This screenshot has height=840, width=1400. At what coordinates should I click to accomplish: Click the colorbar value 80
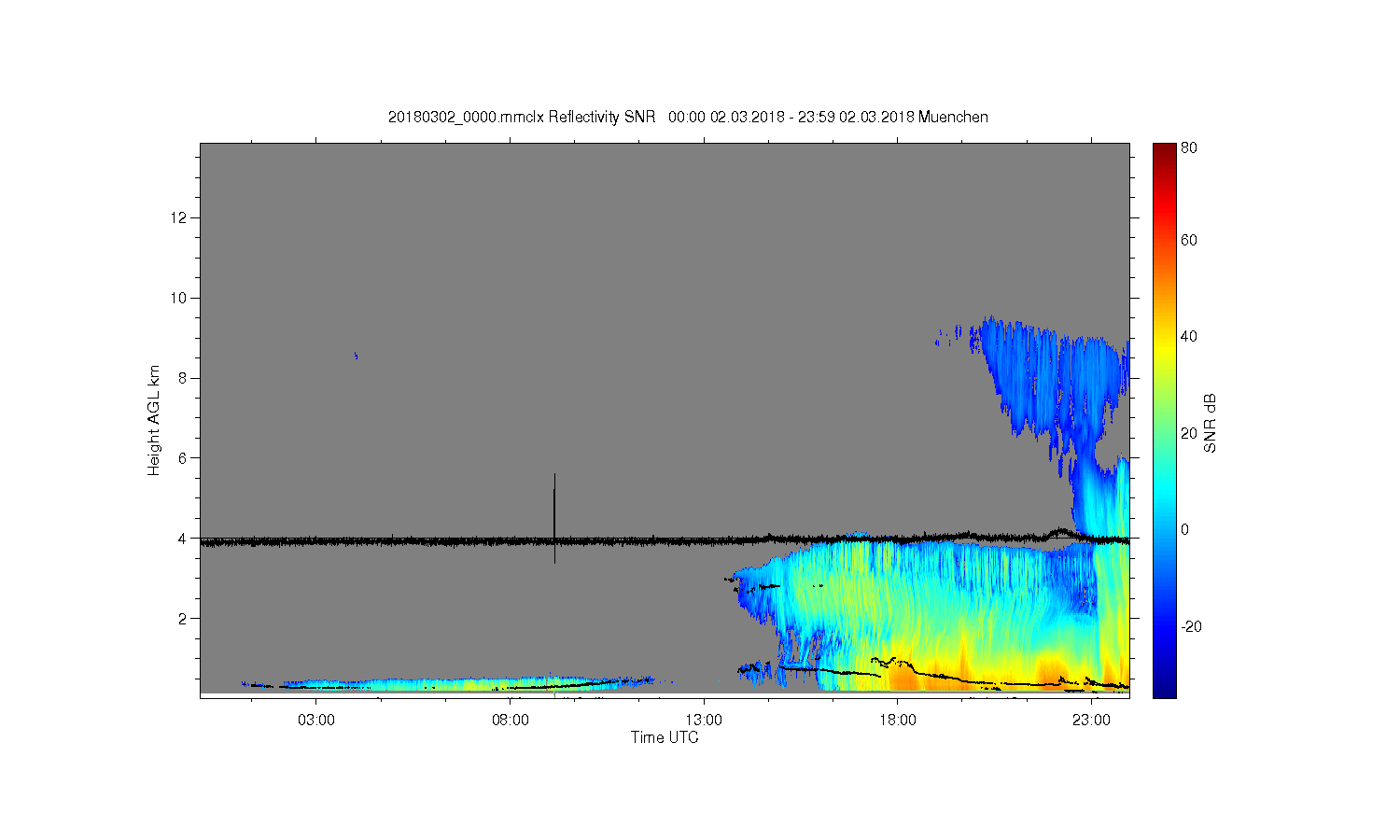click(x=1189, y=147)
